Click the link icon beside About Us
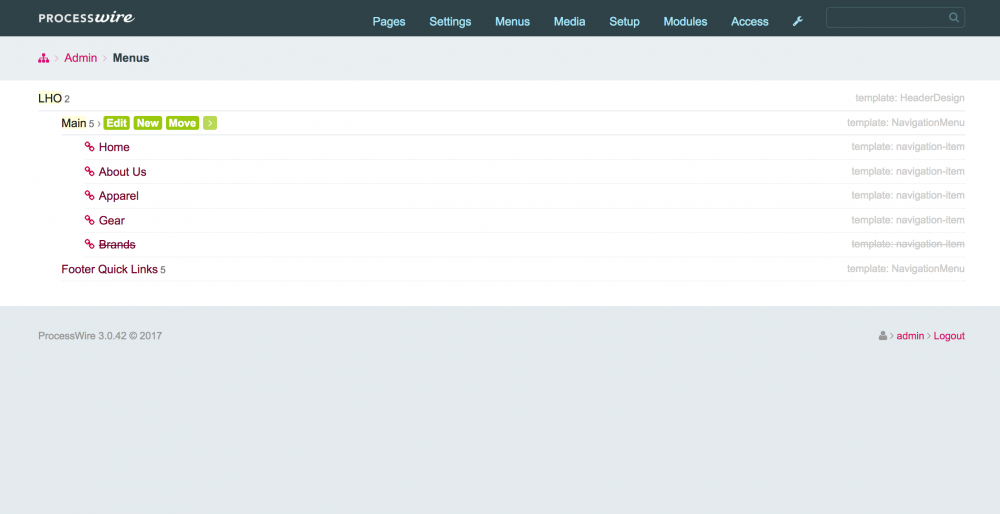 click(89, 172)
